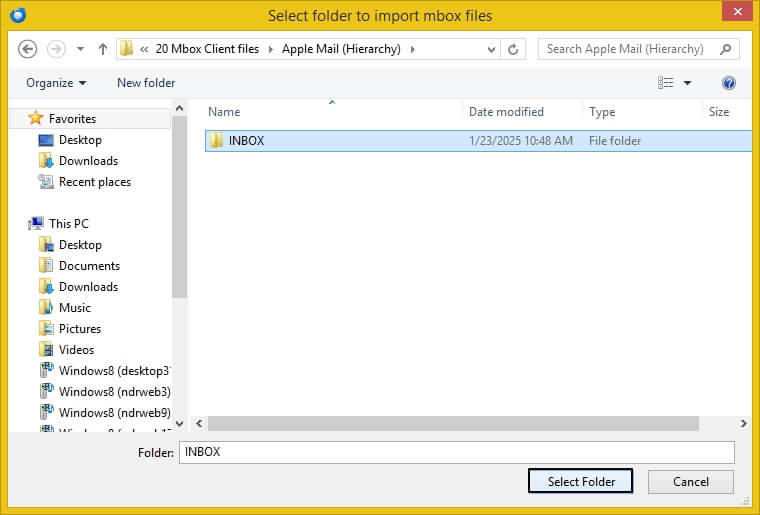Select the INBOX folder icon
This screenshot has height=515, width=760.
point(215,141)
